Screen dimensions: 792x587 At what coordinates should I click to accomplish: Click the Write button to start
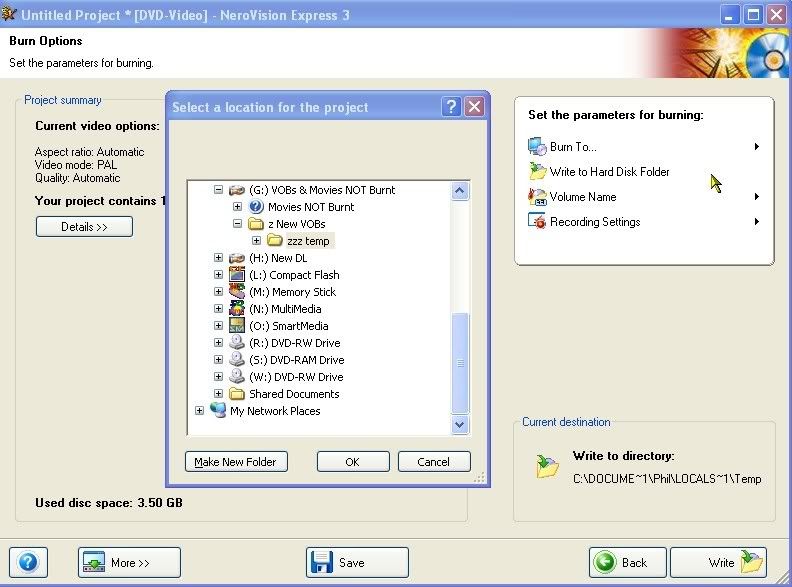coord(718,562)
